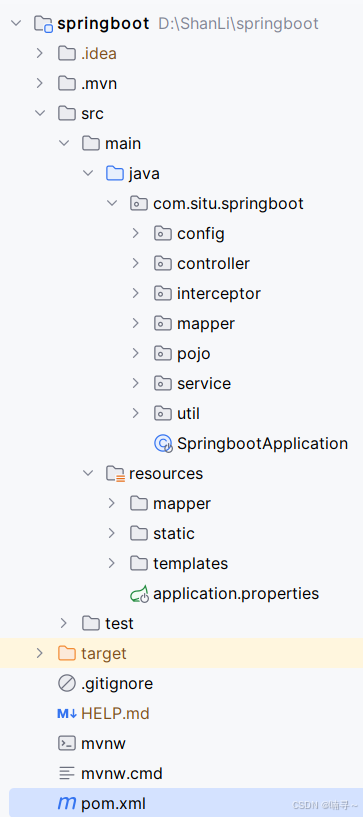The image size is (363, 817).
Task: Click the Spring leaf icon of application.properties
Action: coord(139,594)
